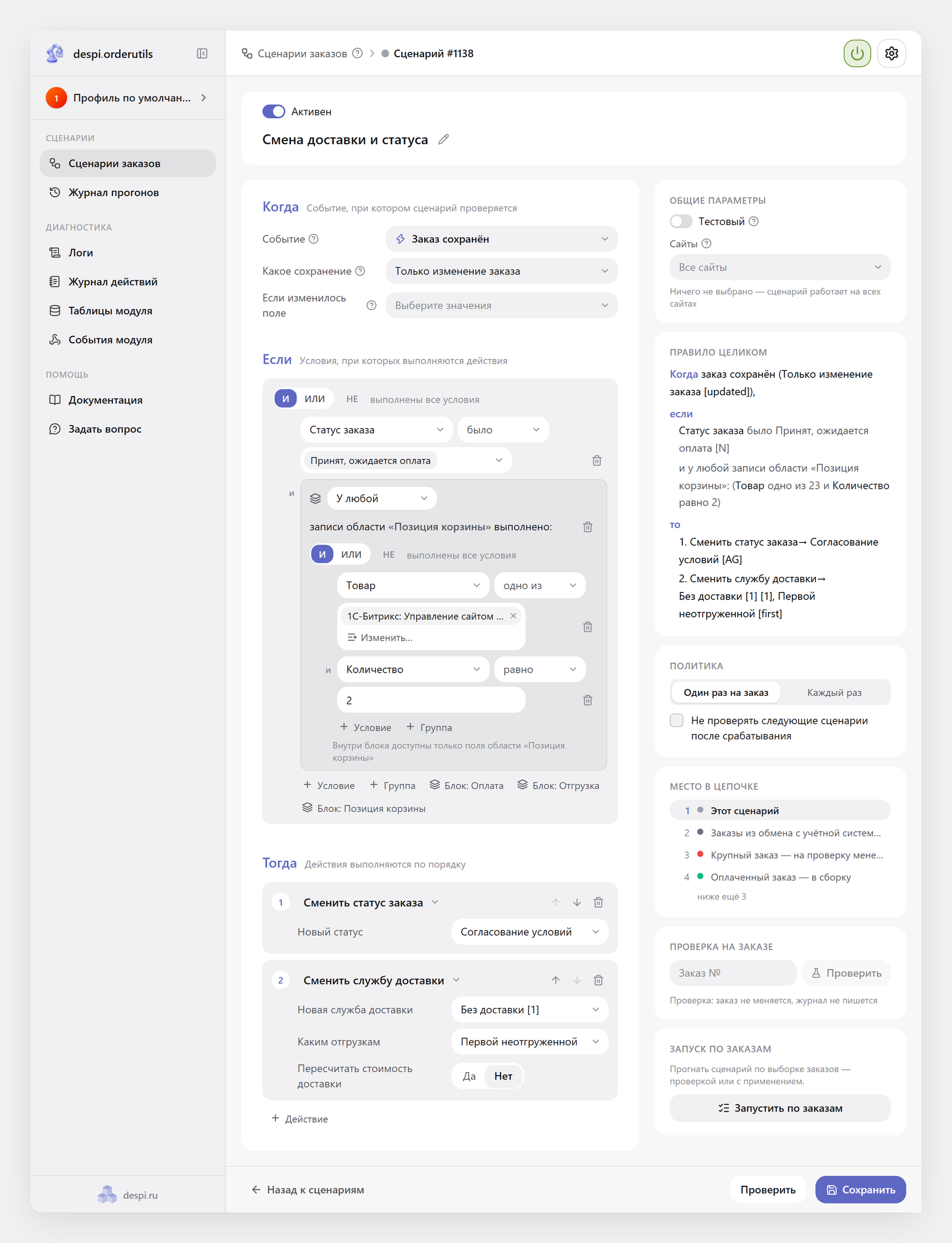The image size is (952, 1243).
Task: Click help icon next to Тестовый
Action: 753,221
